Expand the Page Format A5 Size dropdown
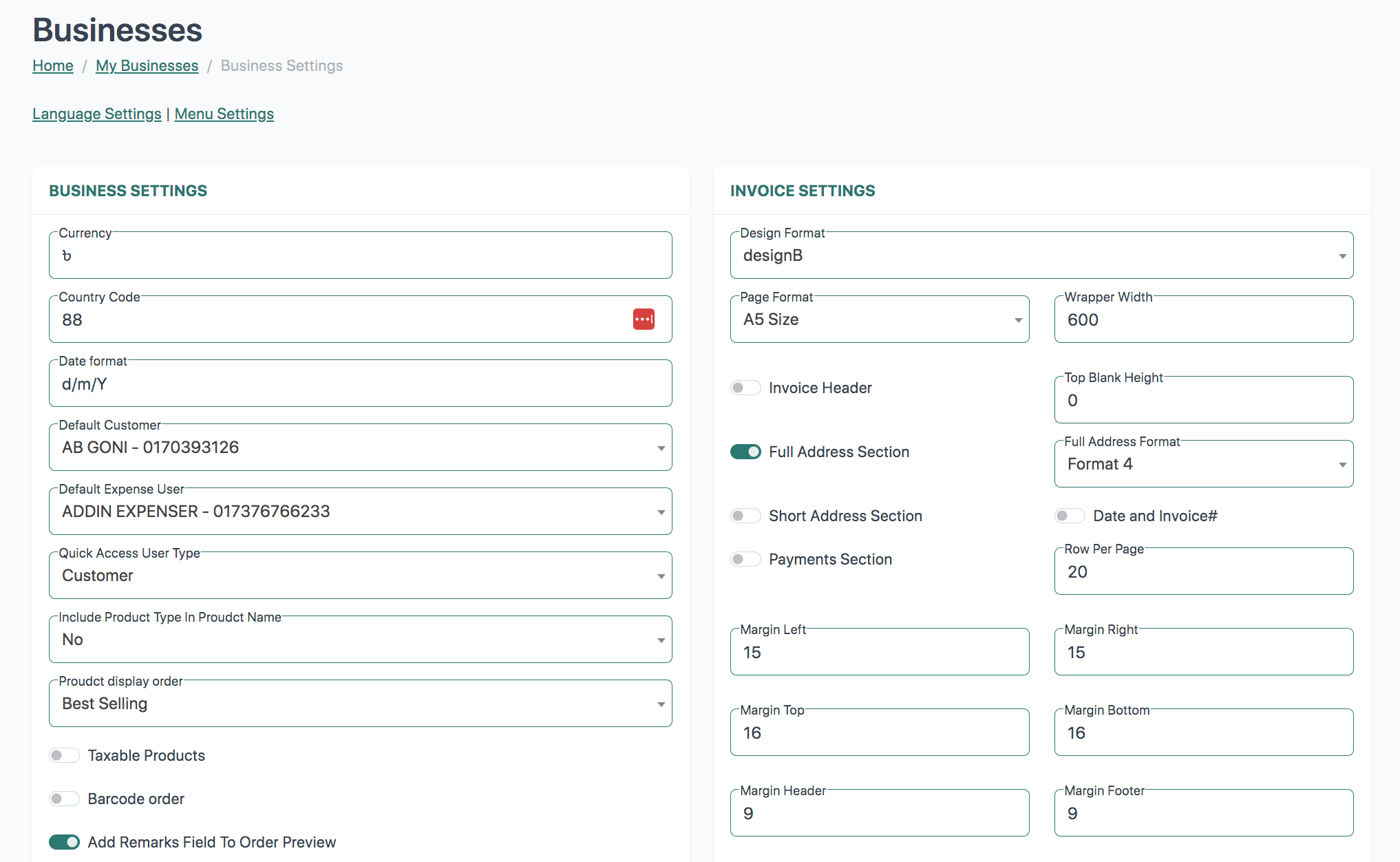This screenshot has height=862, width=1400. point(879,319)
